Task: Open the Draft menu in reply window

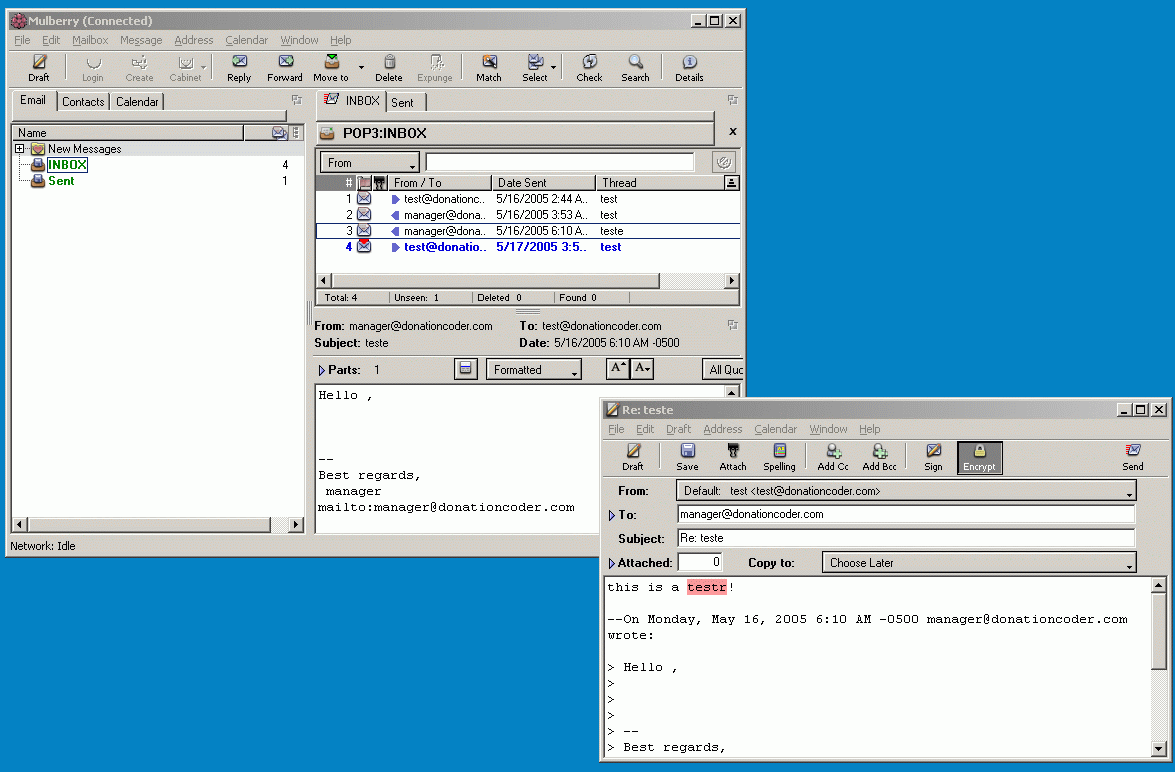Action: click(678, 429)
